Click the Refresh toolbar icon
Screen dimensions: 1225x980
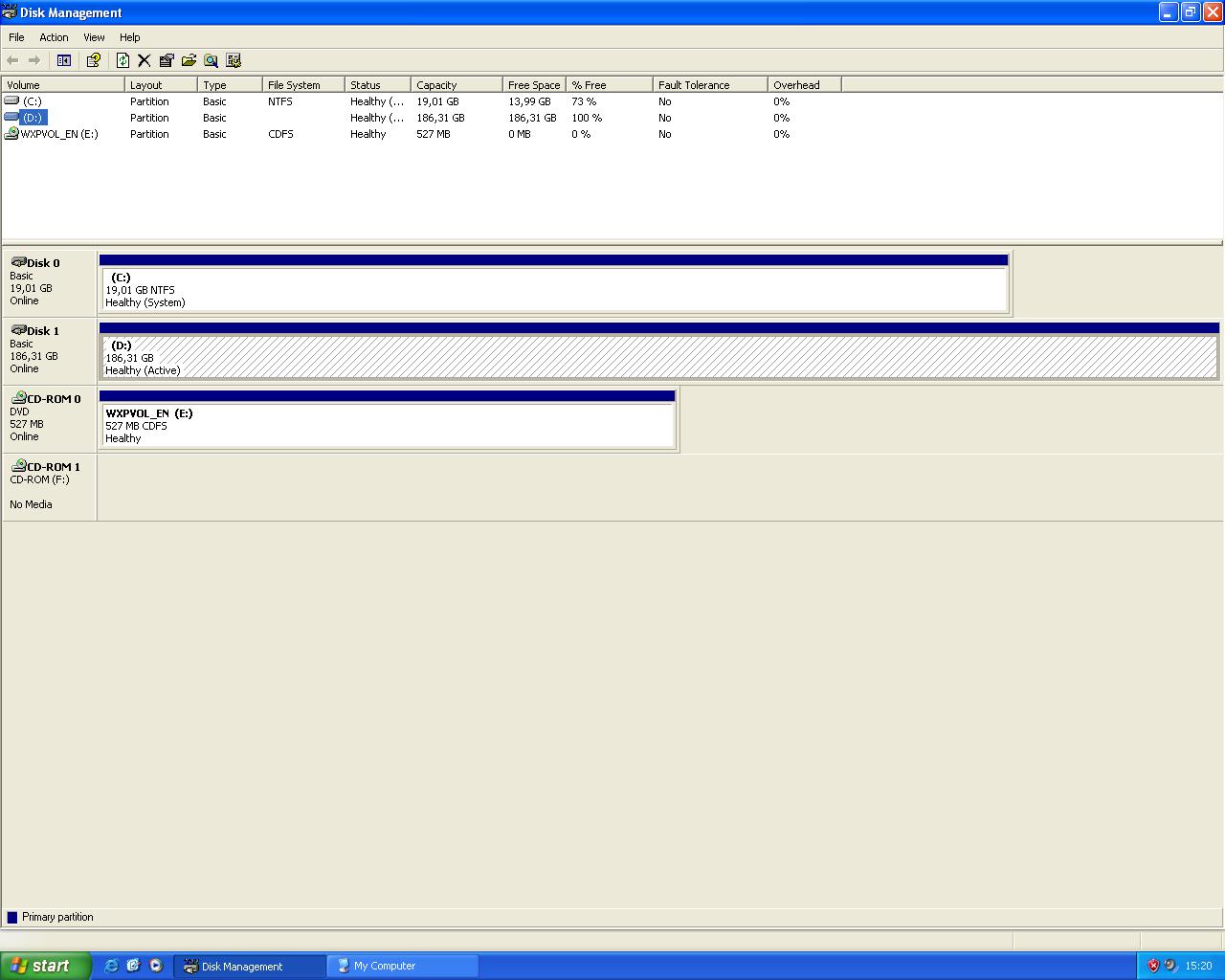click(122, 60)
